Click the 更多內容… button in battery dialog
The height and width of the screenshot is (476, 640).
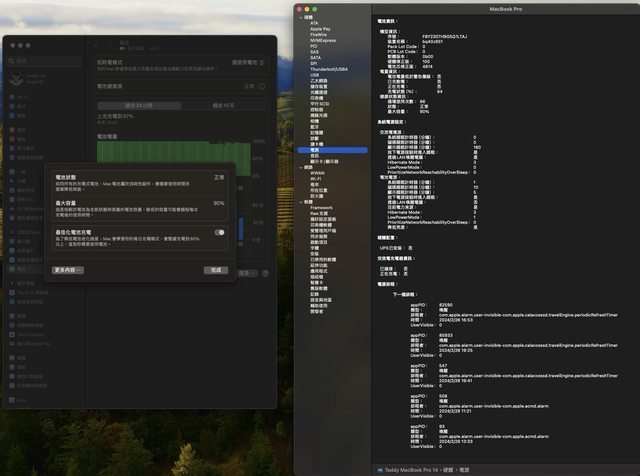[68, 270]
